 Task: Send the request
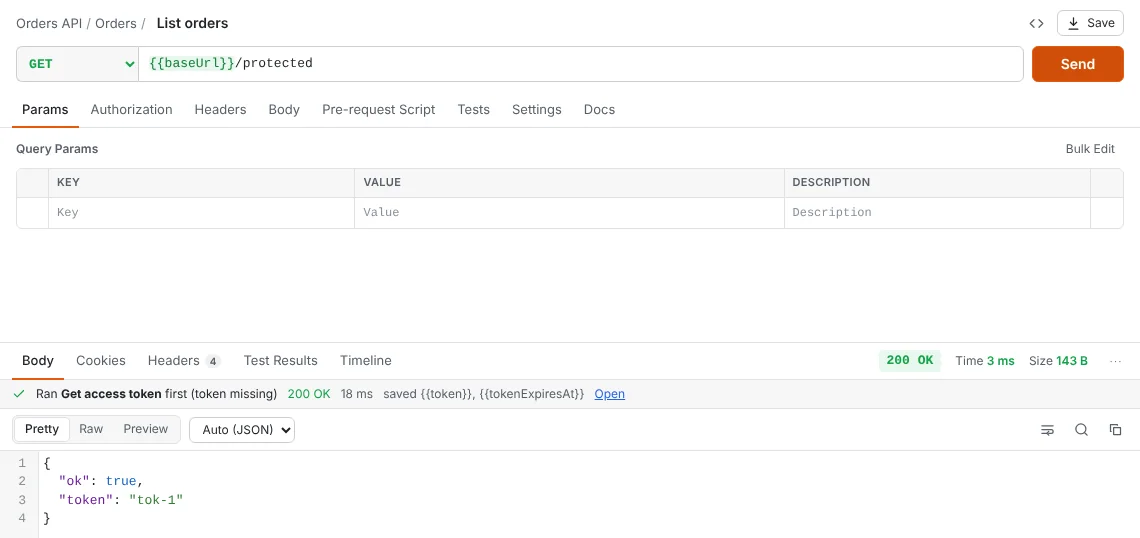[x=1077, y=64]
